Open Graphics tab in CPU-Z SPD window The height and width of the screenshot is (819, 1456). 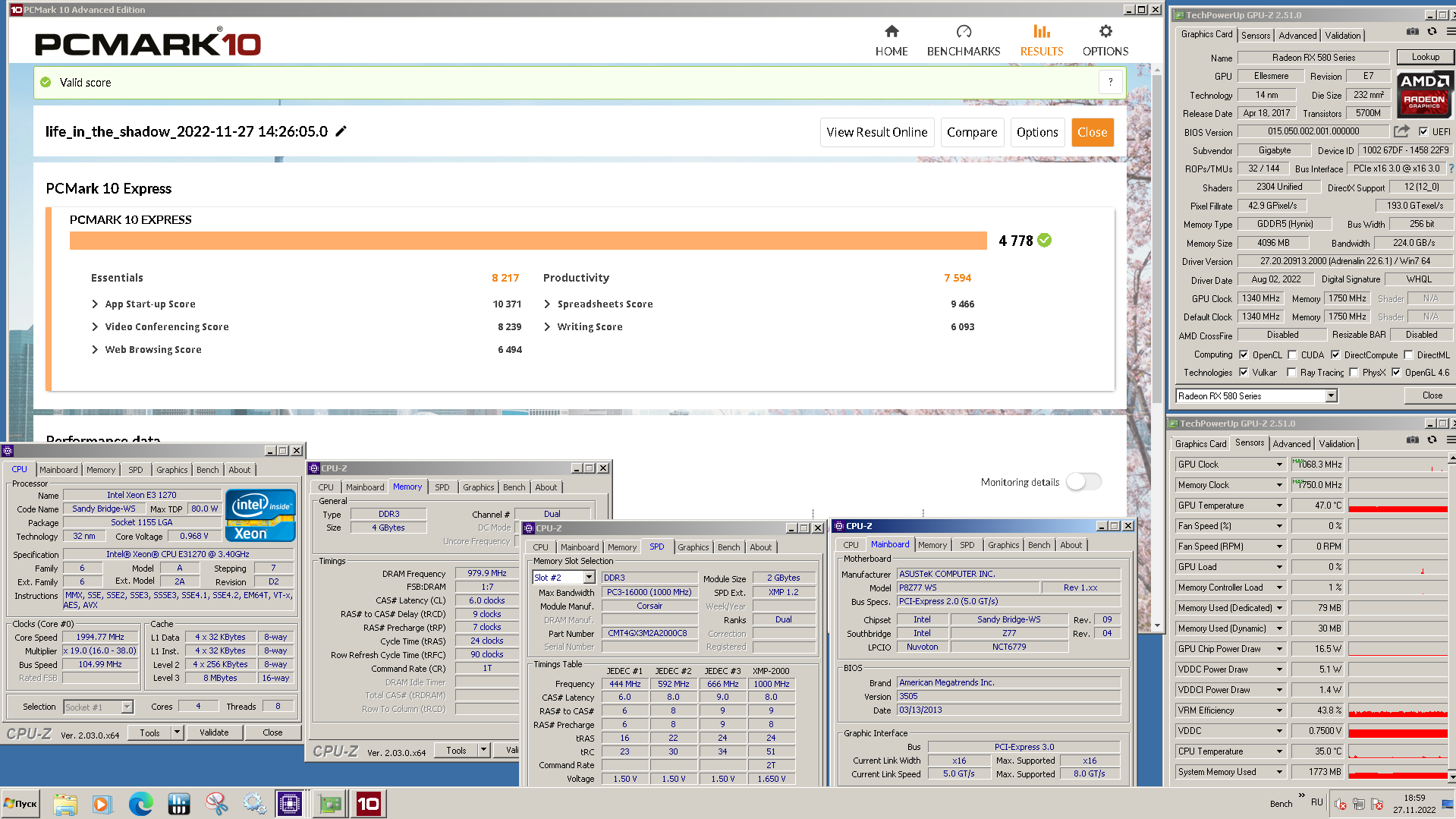point(693,547)
